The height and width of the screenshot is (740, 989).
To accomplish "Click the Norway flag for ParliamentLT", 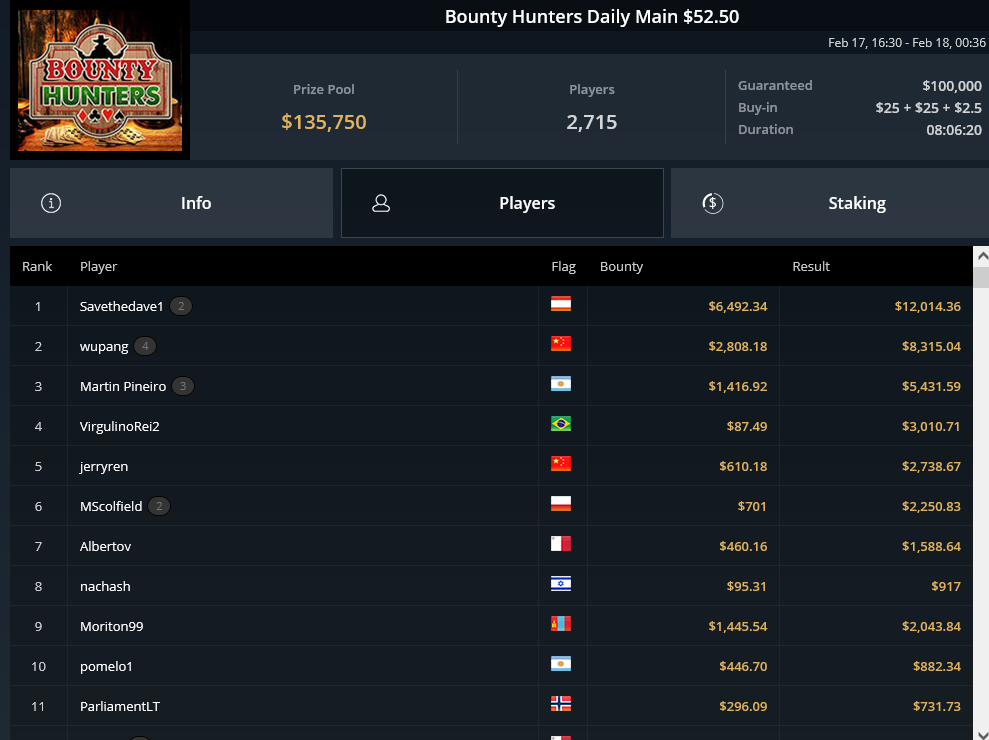I will click(x=561, y=704).
